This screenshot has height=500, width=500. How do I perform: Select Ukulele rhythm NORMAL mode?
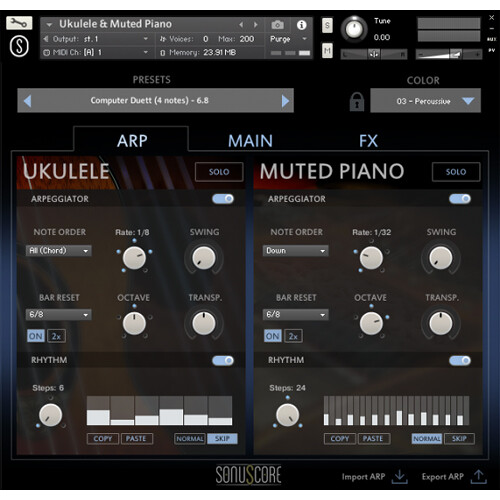(190, 439)
